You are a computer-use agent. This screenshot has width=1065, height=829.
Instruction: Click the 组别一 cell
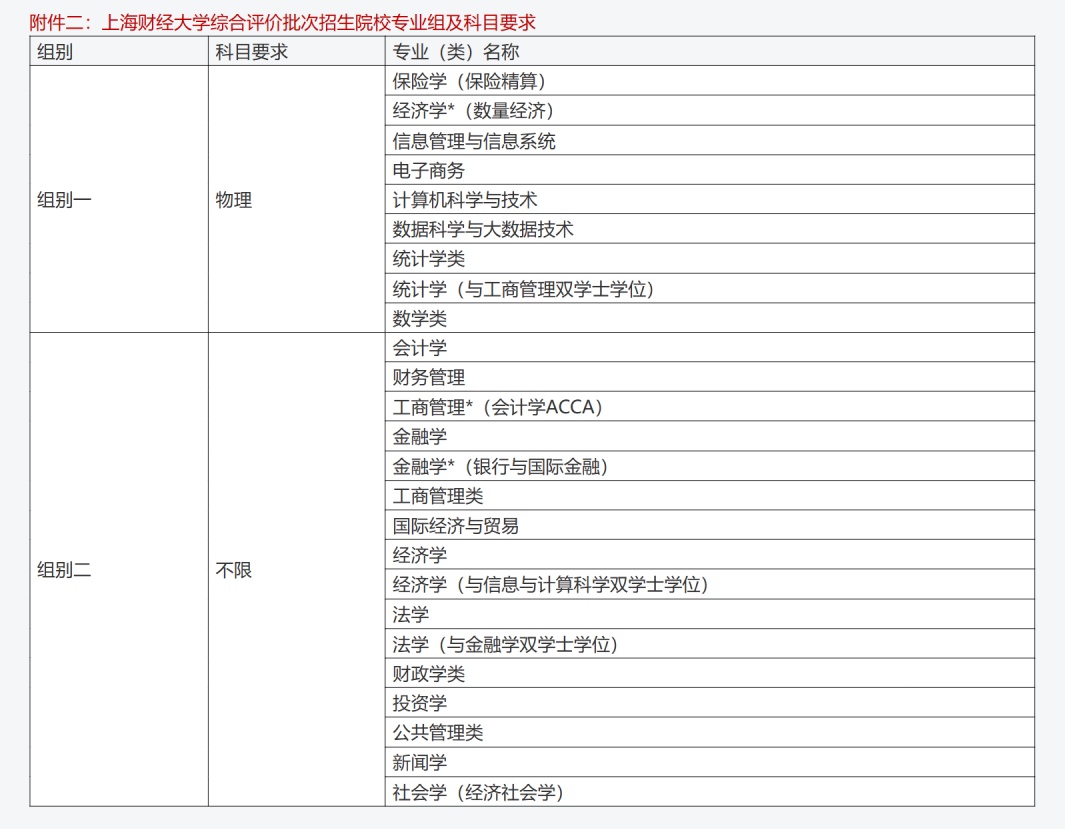(x=119, y=200)
